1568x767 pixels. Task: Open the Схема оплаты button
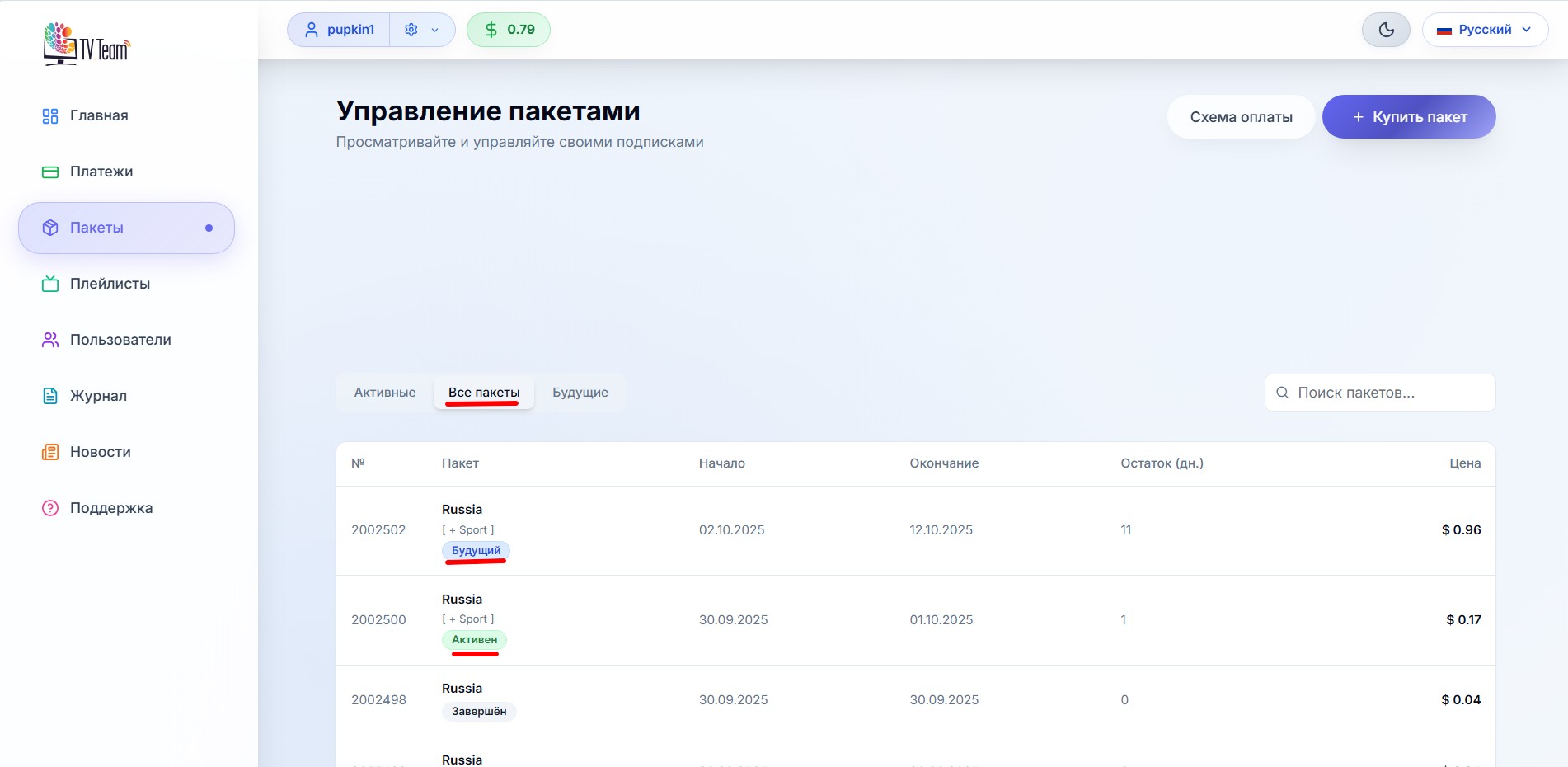1241,117
